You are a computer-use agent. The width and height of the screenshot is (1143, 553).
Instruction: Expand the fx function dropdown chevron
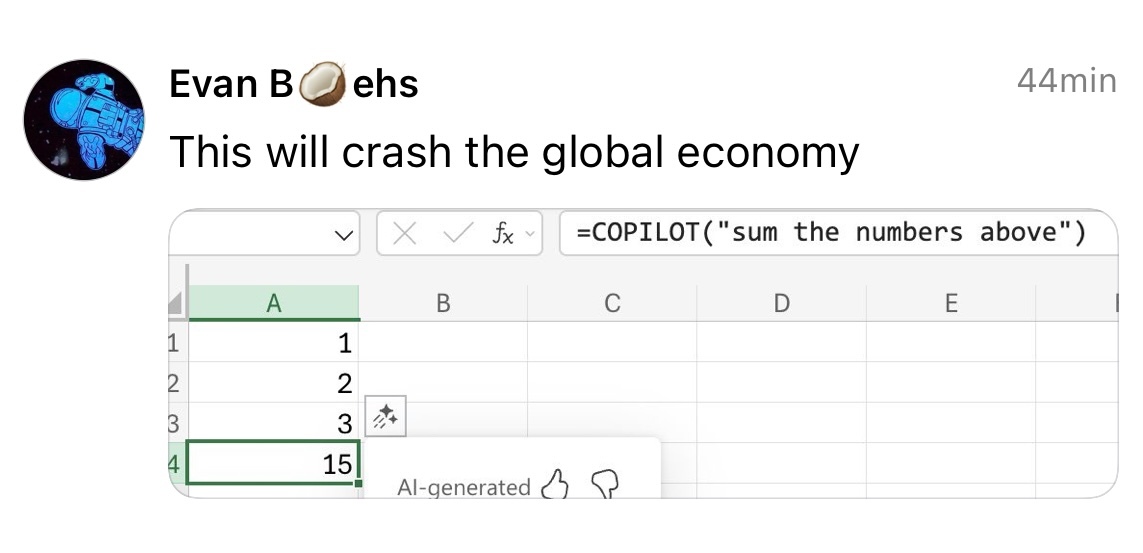(531, 234)
